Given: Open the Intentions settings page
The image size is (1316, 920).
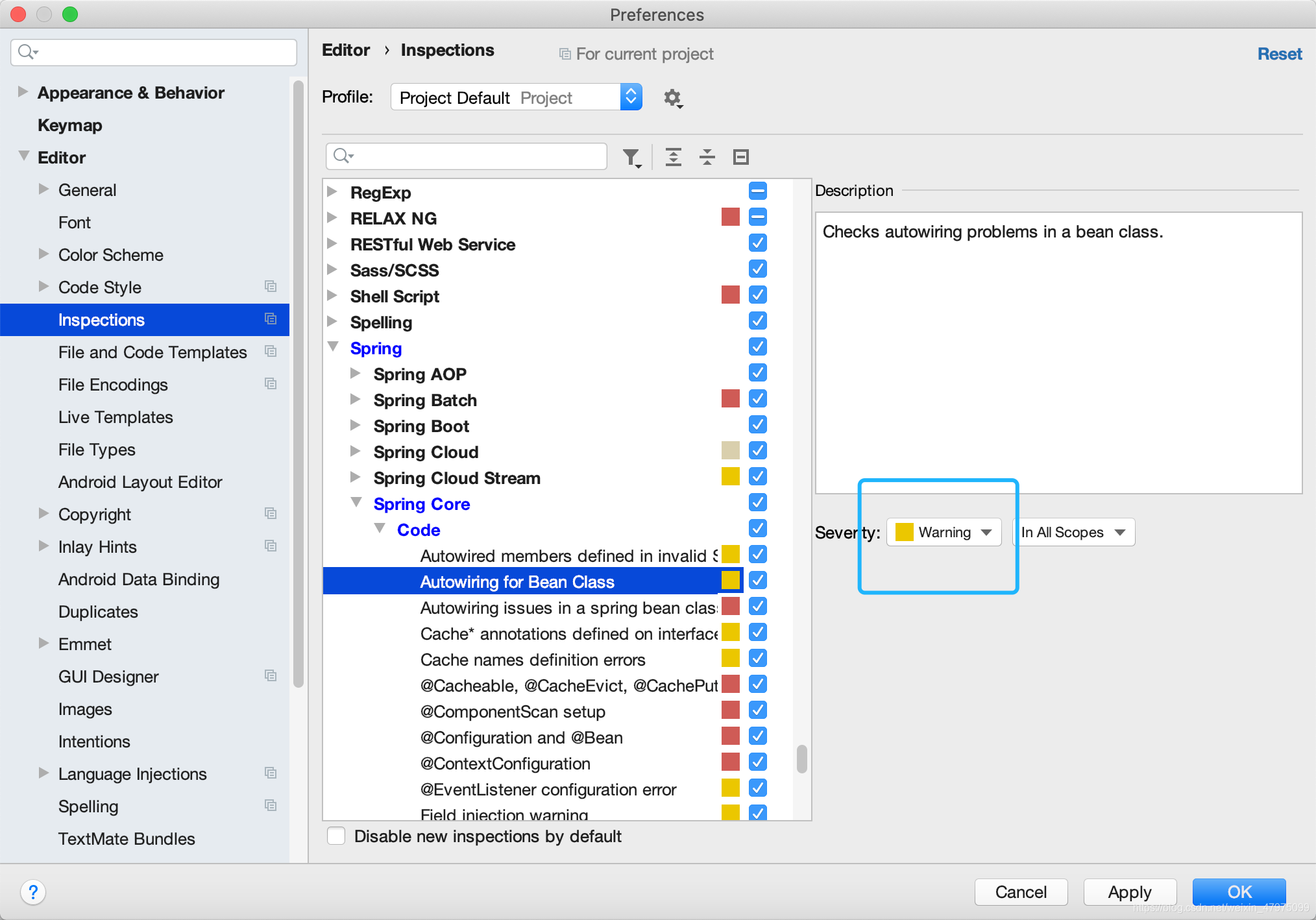Looking at the screenshot, I should (x=94, y=742).
